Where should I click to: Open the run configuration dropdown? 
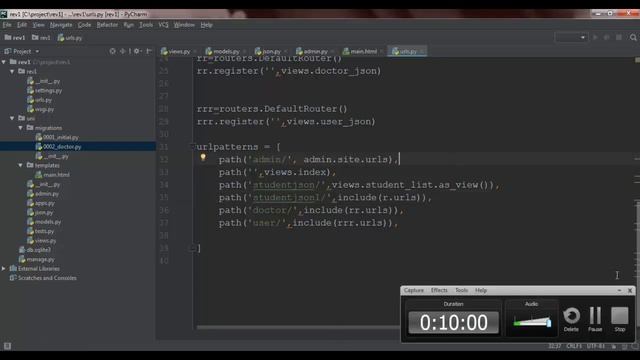pos(571,37)
